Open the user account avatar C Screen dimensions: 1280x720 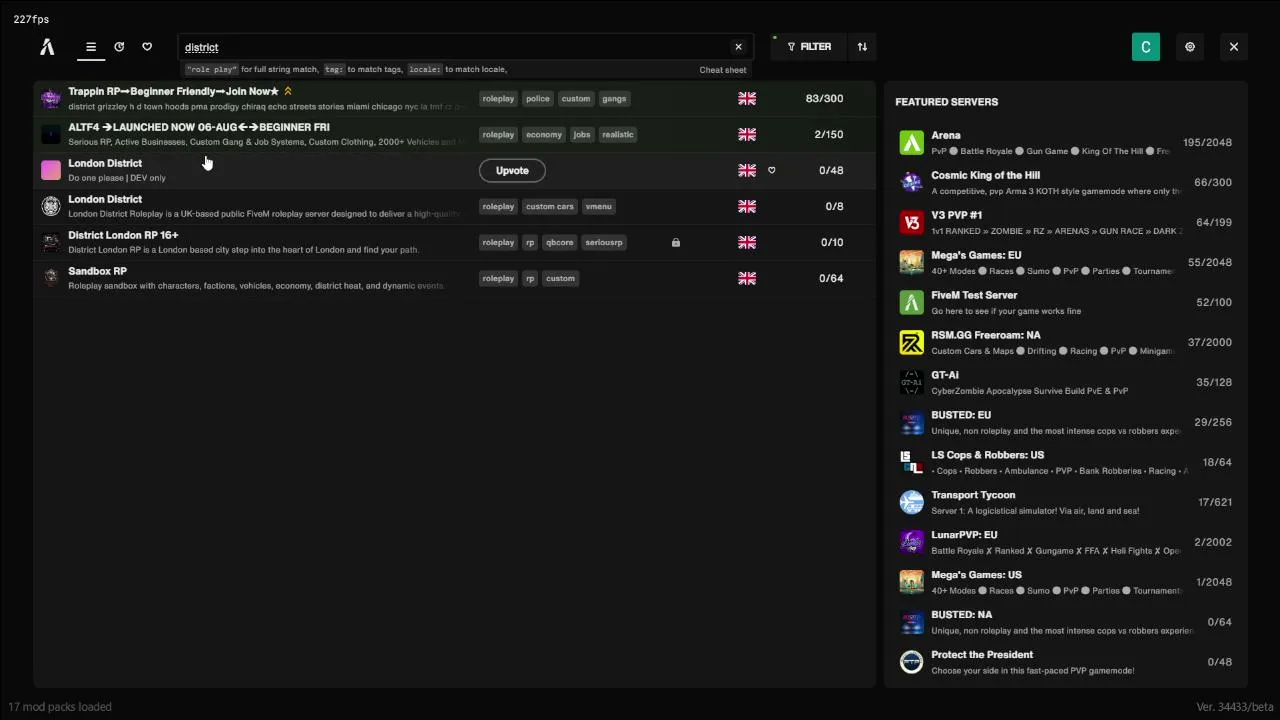click(x=1146, y=47)
